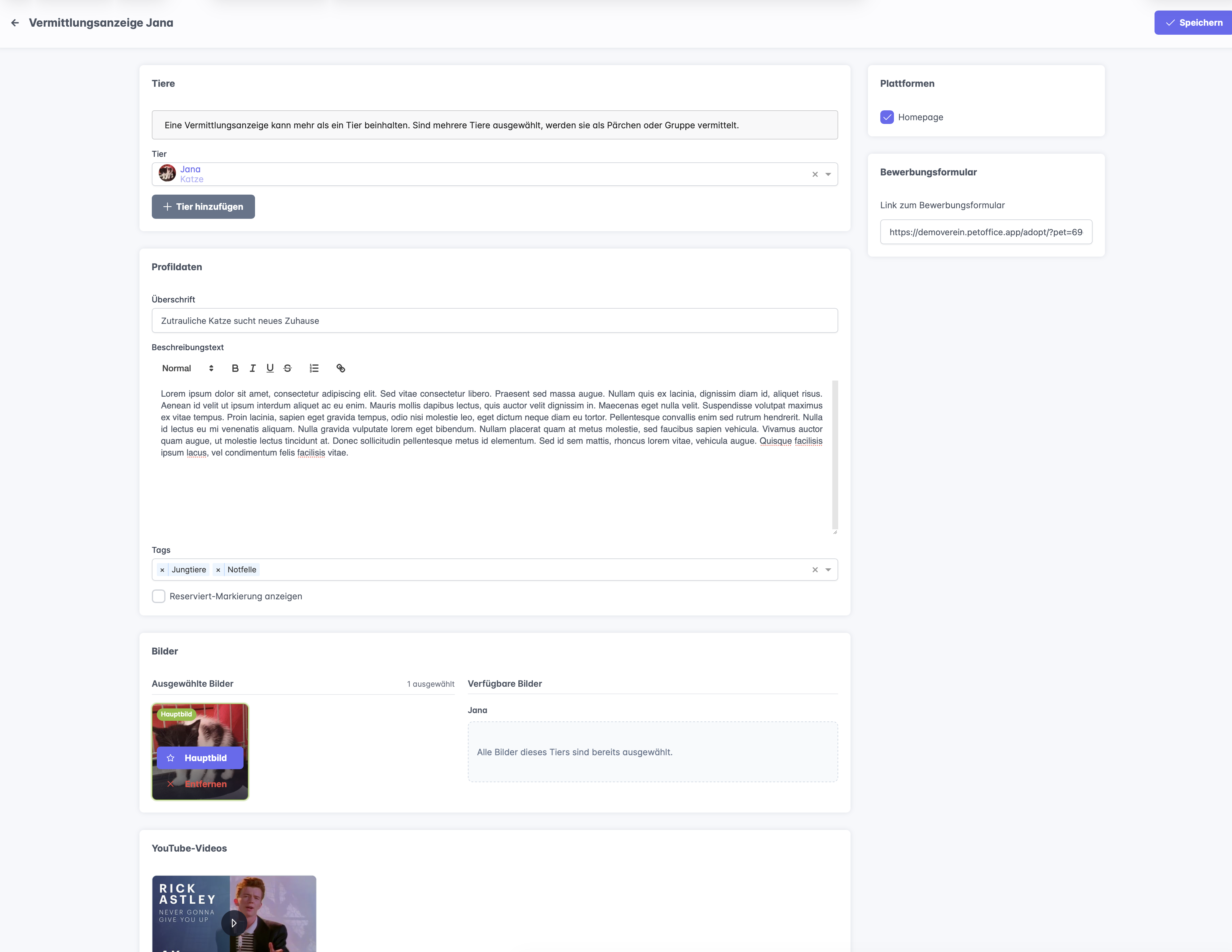This screenshot has height=952, width=1232.
Task: Click the description editor scrollbar
Action: click(x=835, y=454)
